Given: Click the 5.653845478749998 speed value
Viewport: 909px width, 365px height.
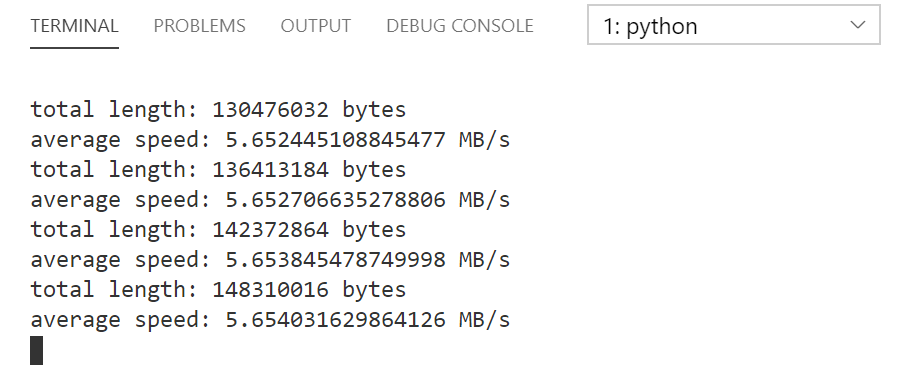Looking at the screenshot, I should coord(335,260).
